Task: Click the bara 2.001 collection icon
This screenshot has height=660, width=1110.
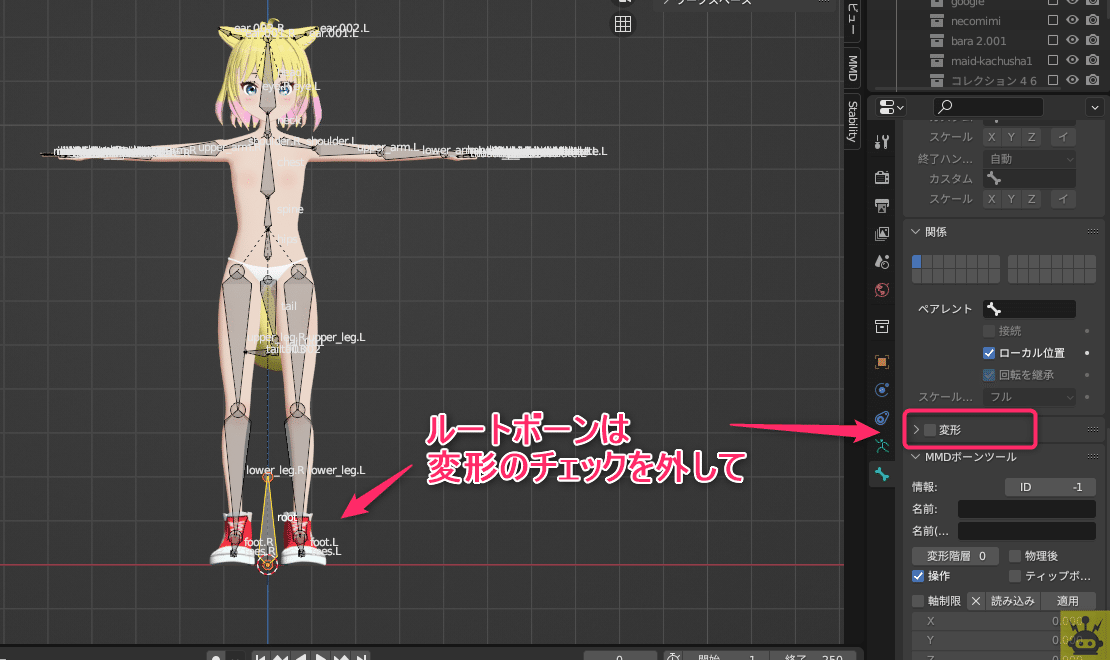Action: [937, 40]
